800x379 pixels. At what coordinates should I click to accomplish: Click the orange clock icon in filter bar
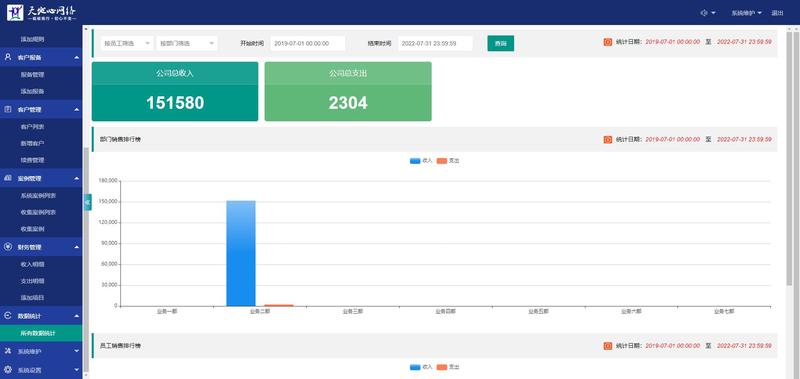click(x=607, y=42)
